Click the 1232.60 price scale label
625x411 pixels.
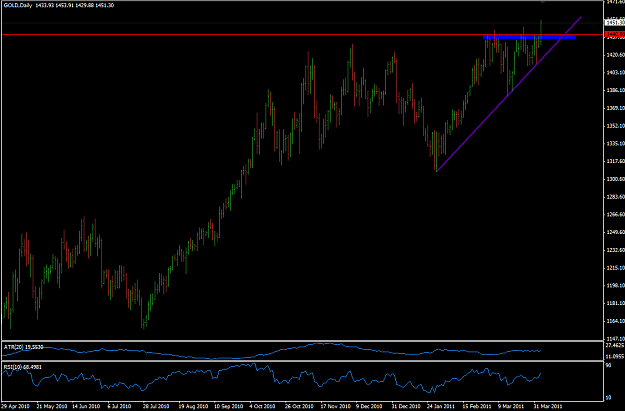616,250
